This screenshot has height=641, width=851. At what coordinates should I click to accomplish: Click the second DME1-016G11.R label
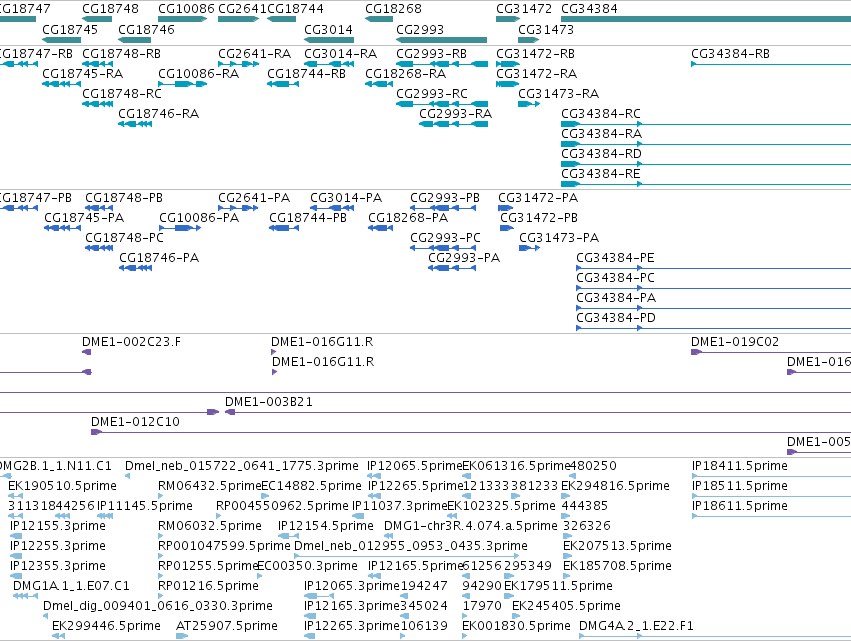(x=323, y=362)
